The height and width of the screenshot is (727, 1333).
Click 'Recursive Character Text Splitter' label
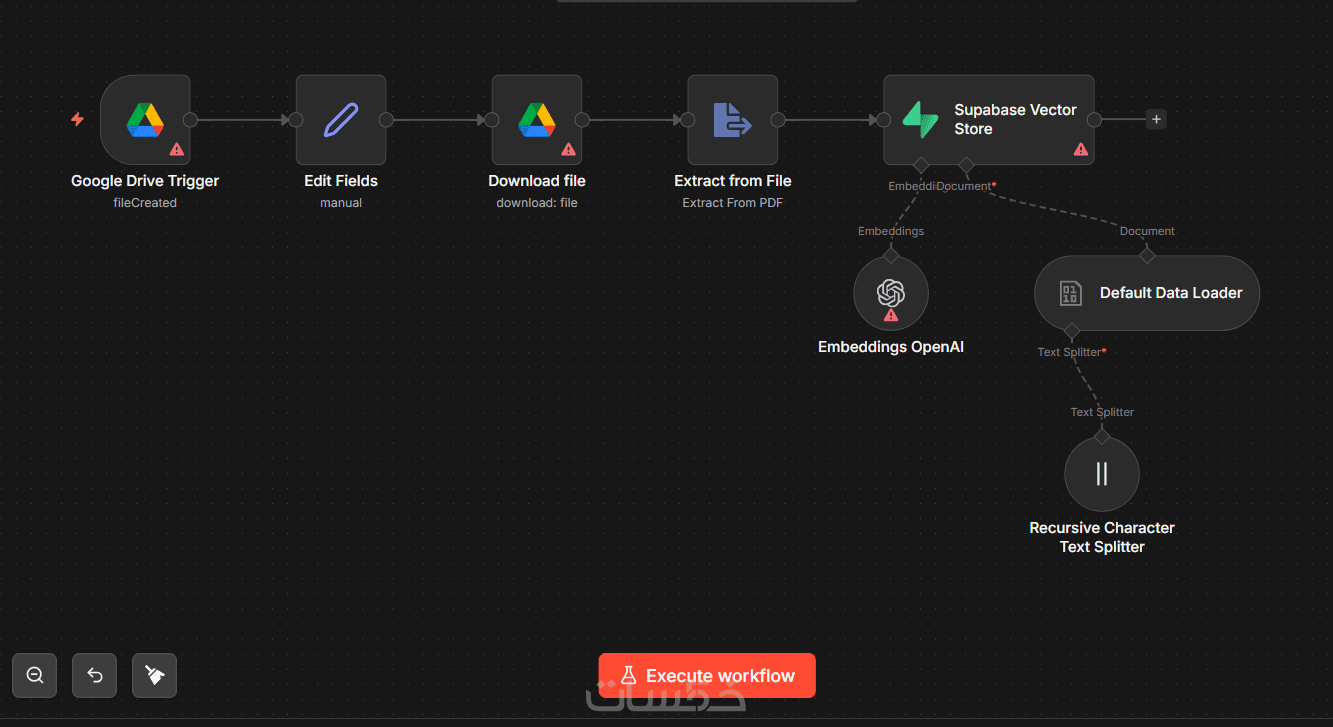(x=1102, y=537)
